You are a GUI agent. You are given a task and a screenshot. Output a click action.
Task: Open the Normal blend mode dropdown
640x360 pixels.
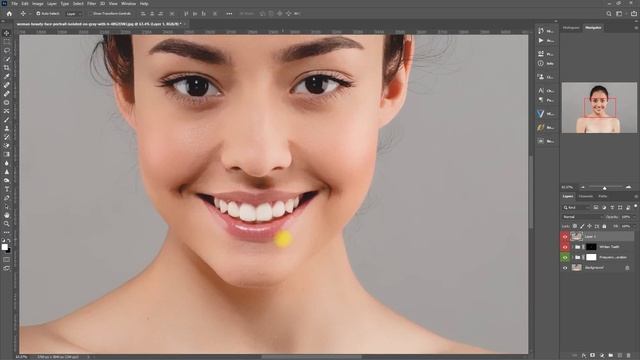tap(581, 217)
